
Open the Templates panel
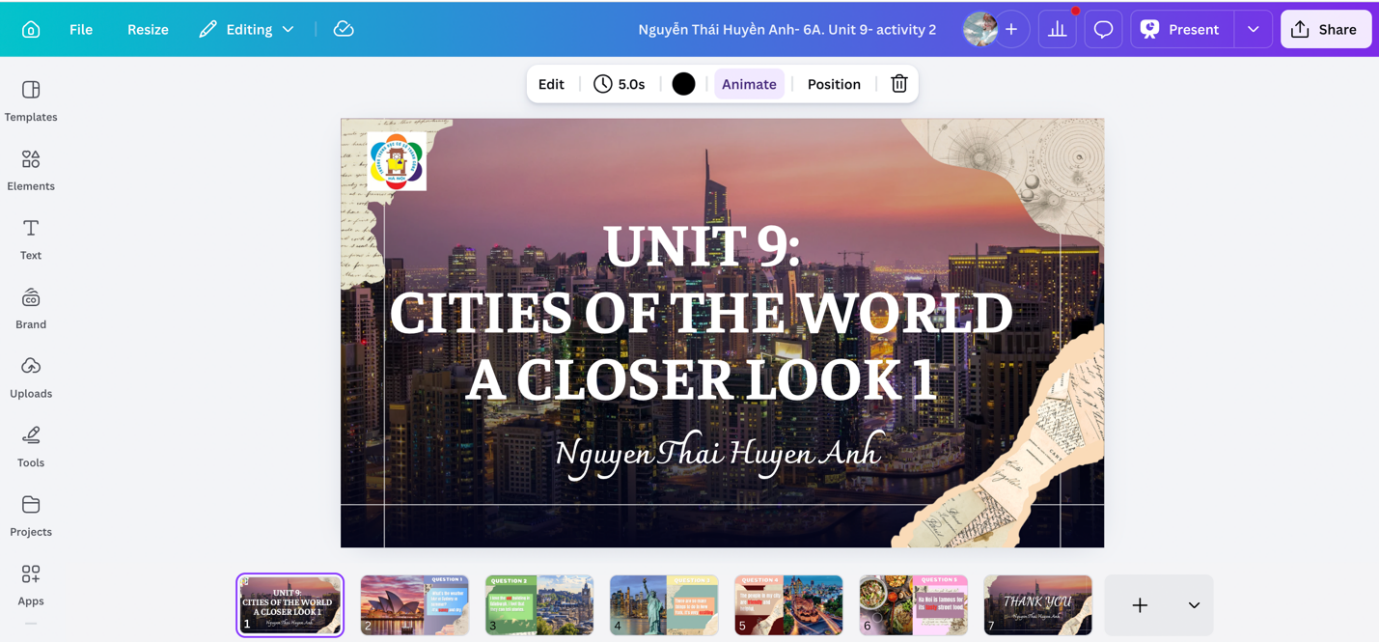[x=31, y=101]
